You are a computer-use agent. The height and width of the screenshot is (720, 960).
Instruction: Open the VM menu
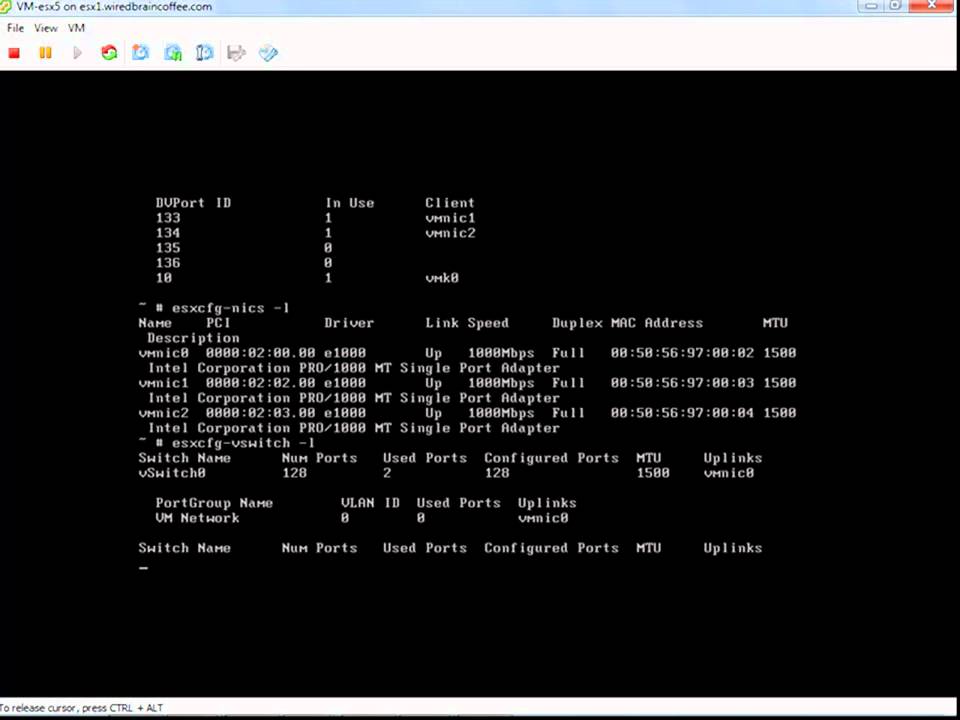click(x=77, y=28)
